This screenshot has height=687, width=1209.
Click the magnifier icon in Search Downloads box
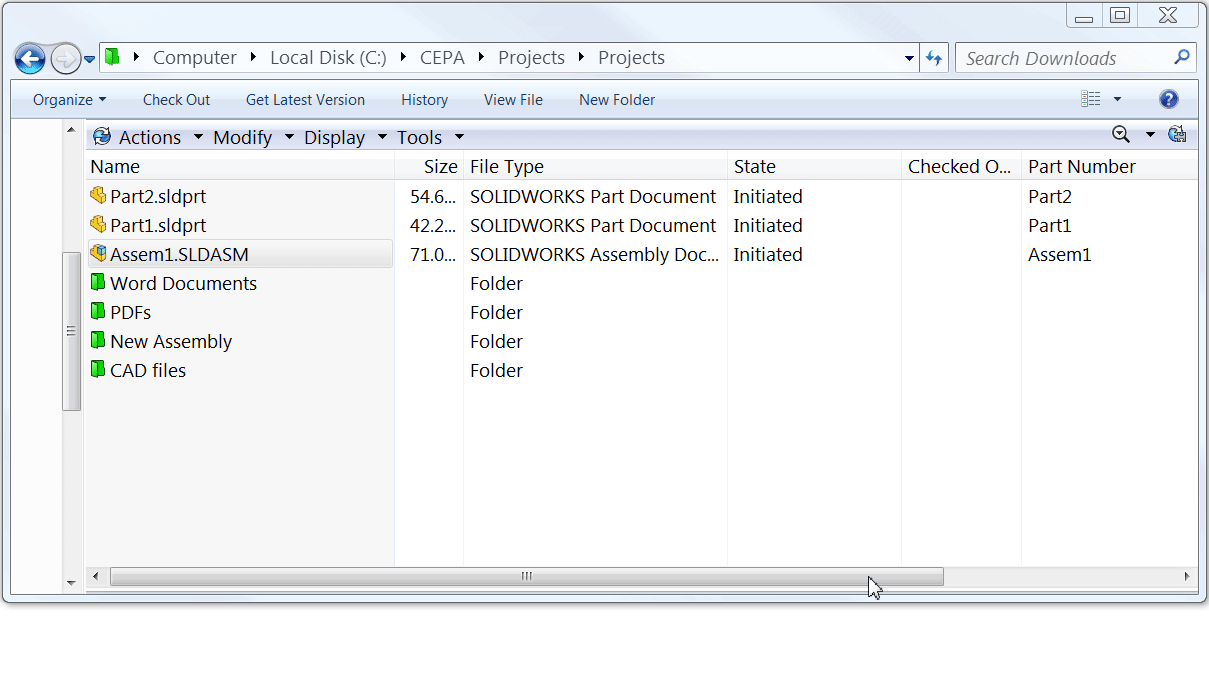pyautogui.click(x=1182, y=57)
